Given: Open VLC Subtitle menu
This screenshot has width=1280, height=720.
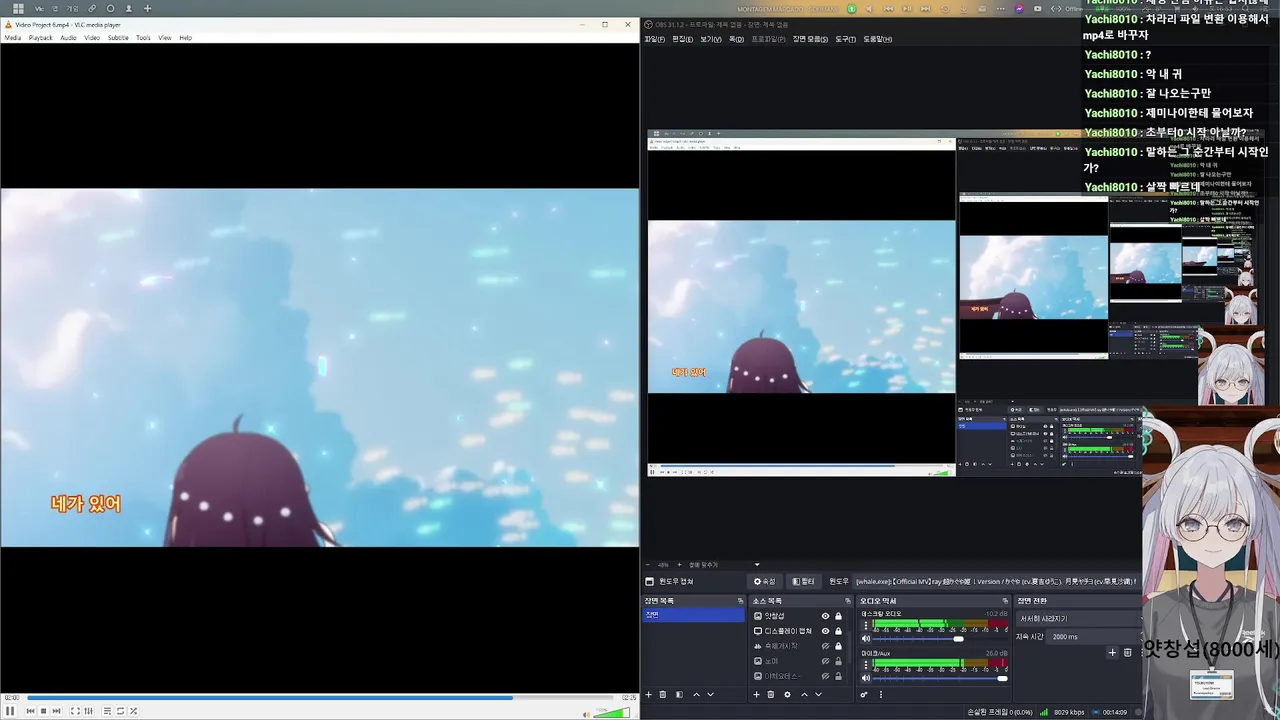Looking at the screenshot, I should (118, 38).
